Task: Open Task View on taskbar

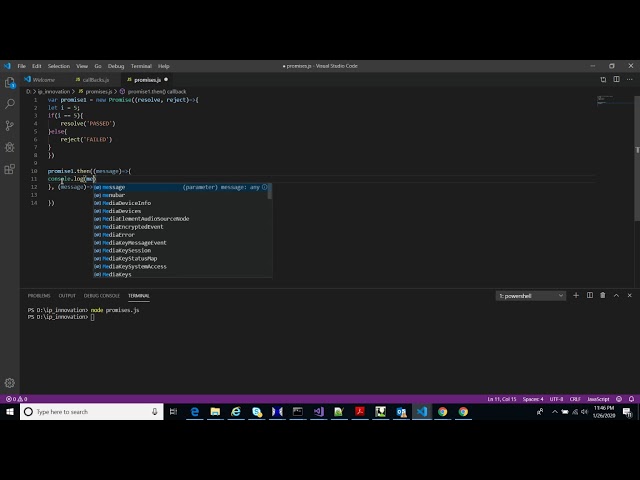Action: pos(173,411)
